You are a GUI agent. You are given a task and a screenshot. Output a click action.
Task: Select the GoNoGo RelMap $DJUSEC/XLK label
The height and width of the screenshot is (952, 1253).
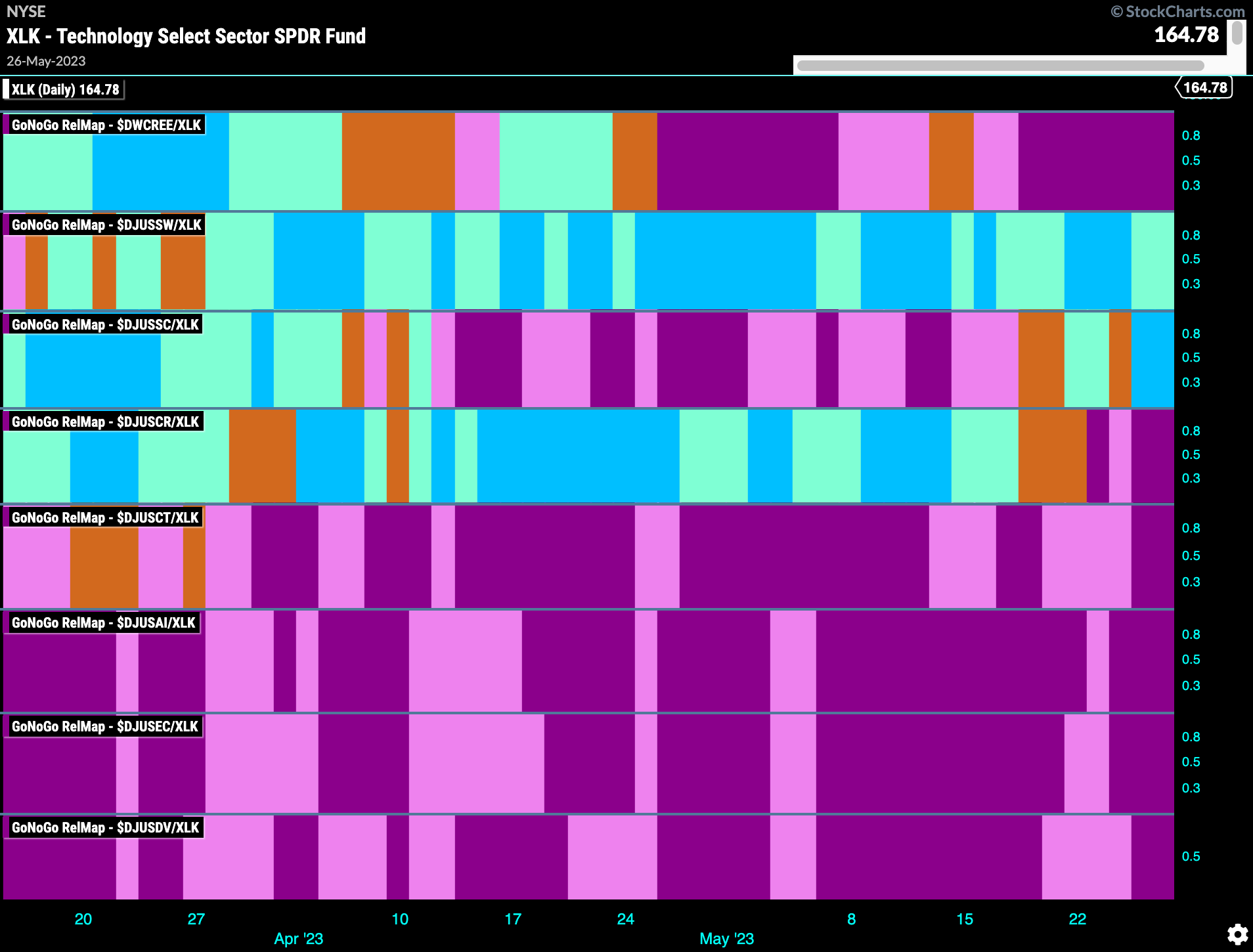click(x=104, y=726)
